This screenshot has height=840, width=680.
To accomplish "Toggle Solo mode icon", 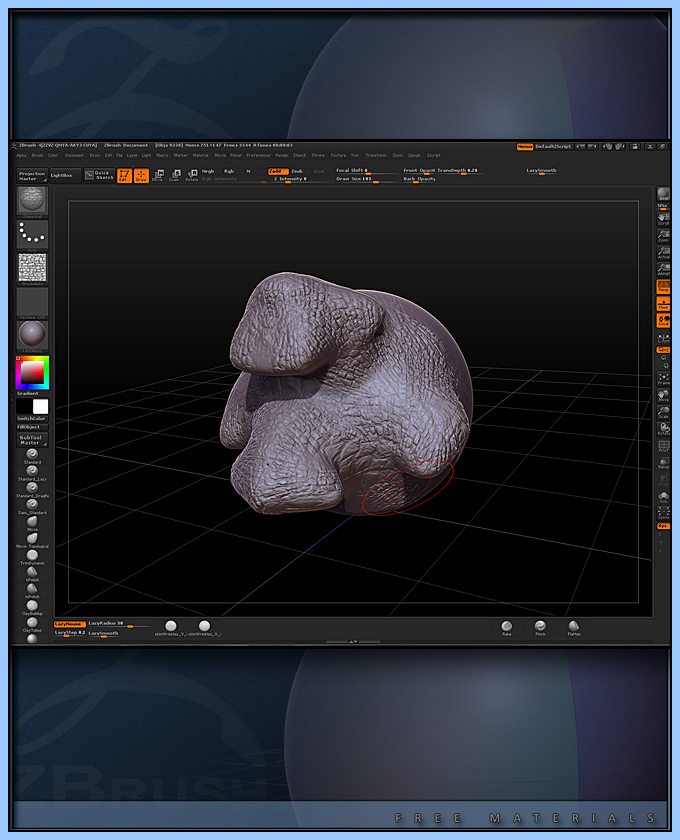I will (663, 496).
